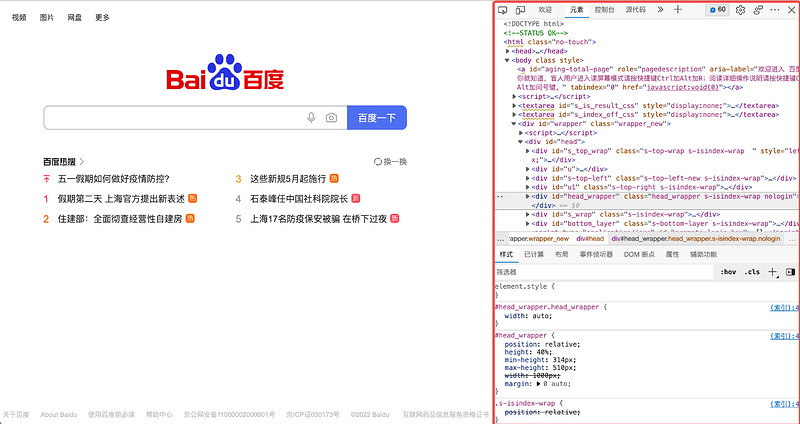This screenshot has height=424, width=800.
Task: Open the 图片 link in top navigation
Action: (x=47, y=18)
